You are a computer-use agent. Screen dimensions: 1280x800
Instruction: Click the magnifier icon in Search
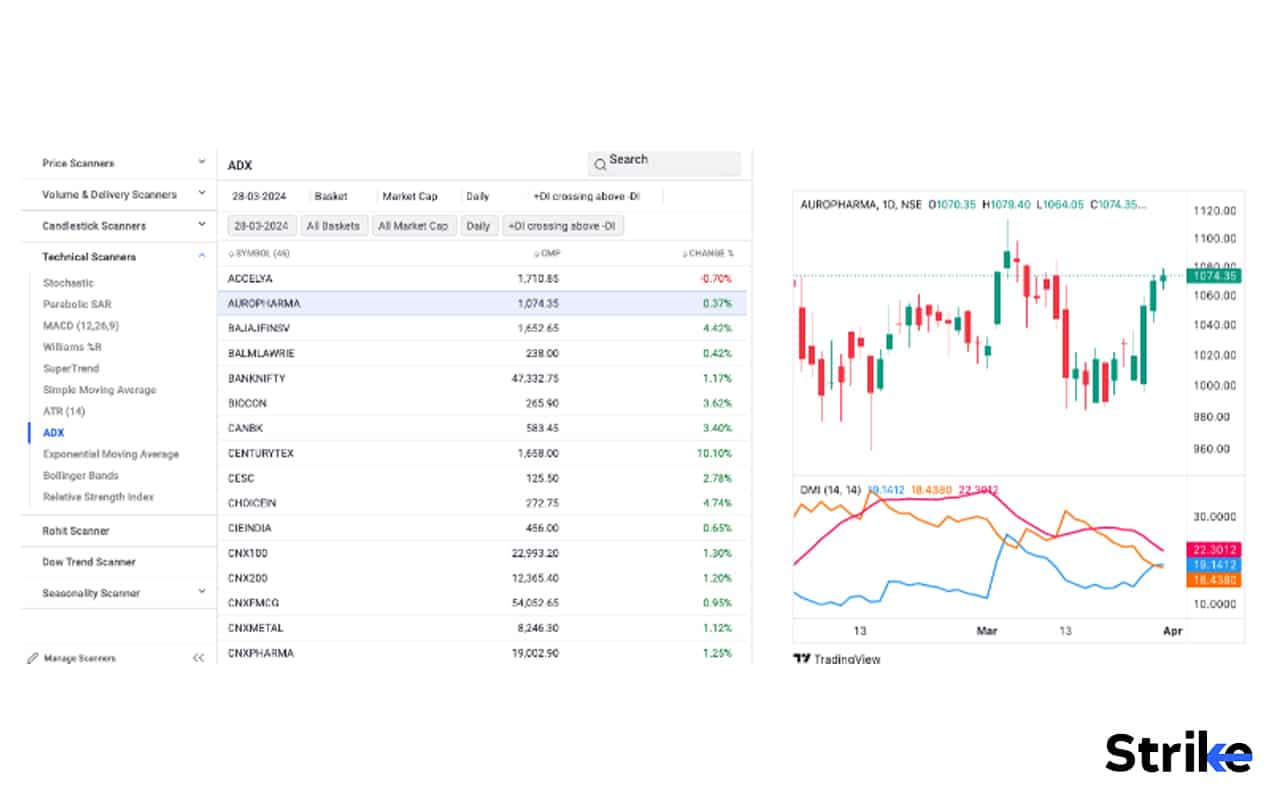[600, 163]
